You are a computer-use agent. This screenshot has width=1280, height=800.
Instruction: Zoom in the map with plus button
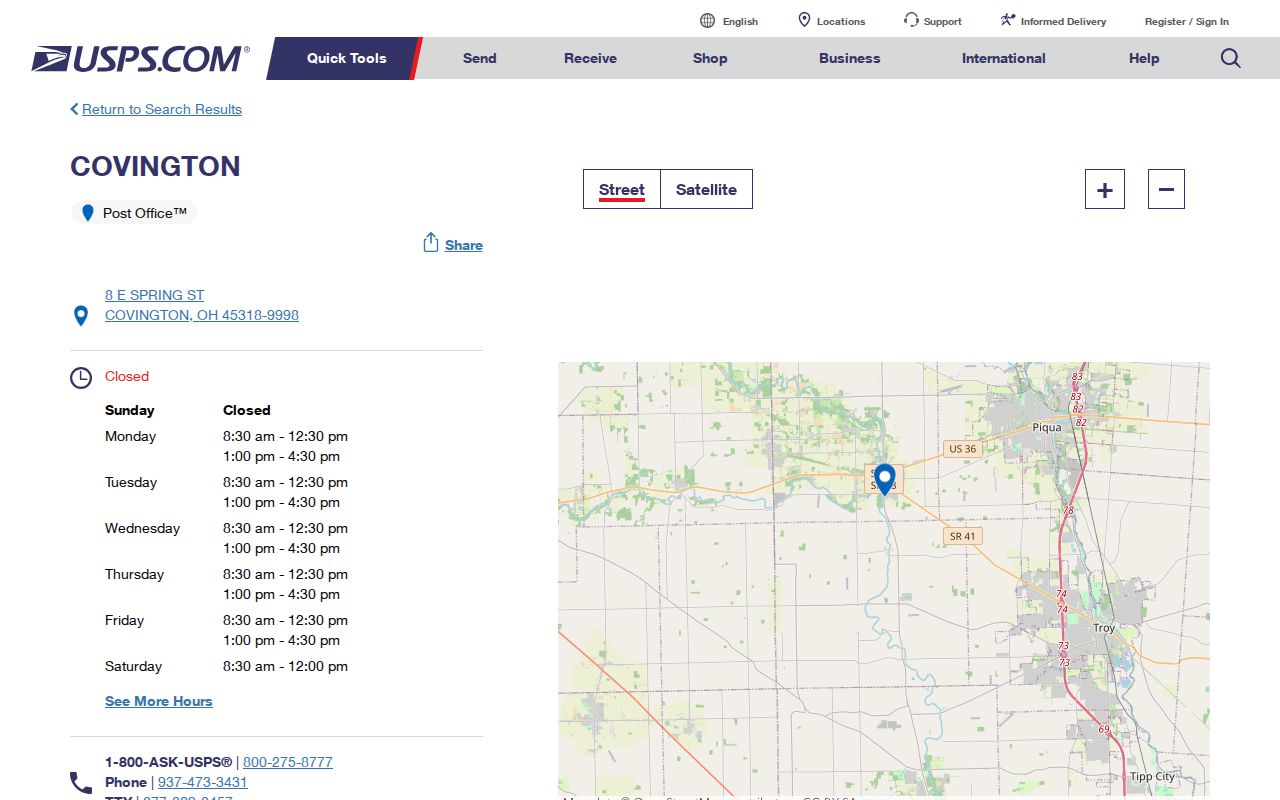pyautogui.click(x=1105, y=189)
